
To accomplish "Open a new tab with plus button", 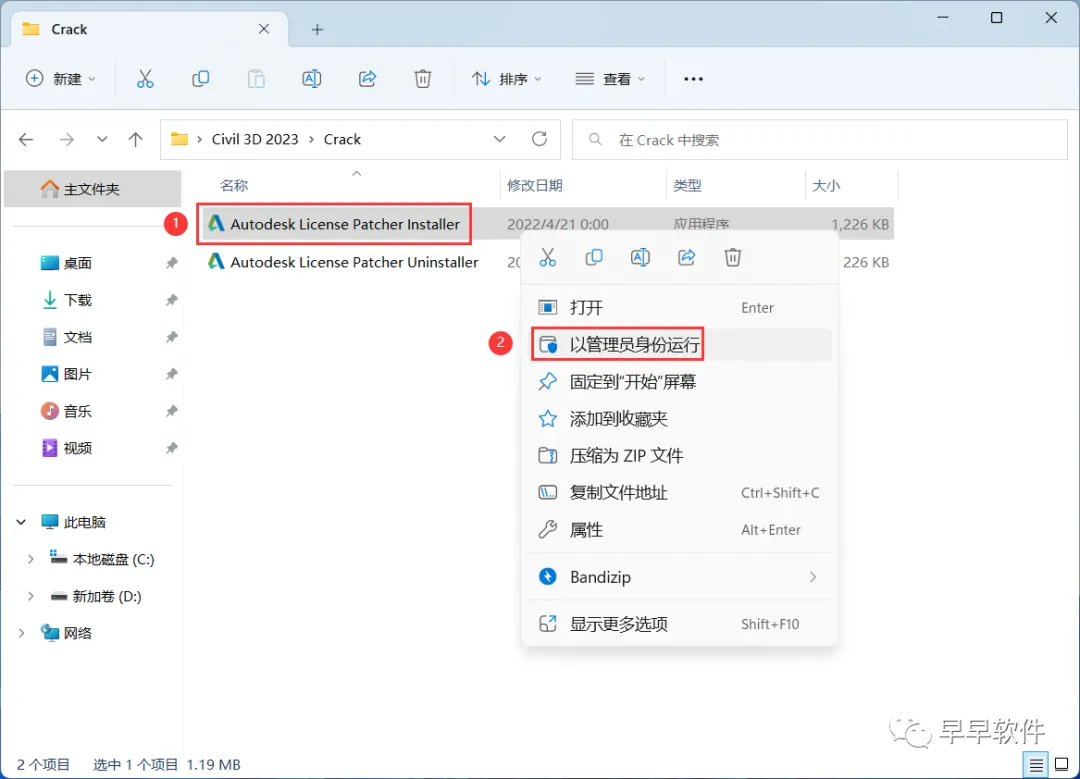I will click(318, 30).
